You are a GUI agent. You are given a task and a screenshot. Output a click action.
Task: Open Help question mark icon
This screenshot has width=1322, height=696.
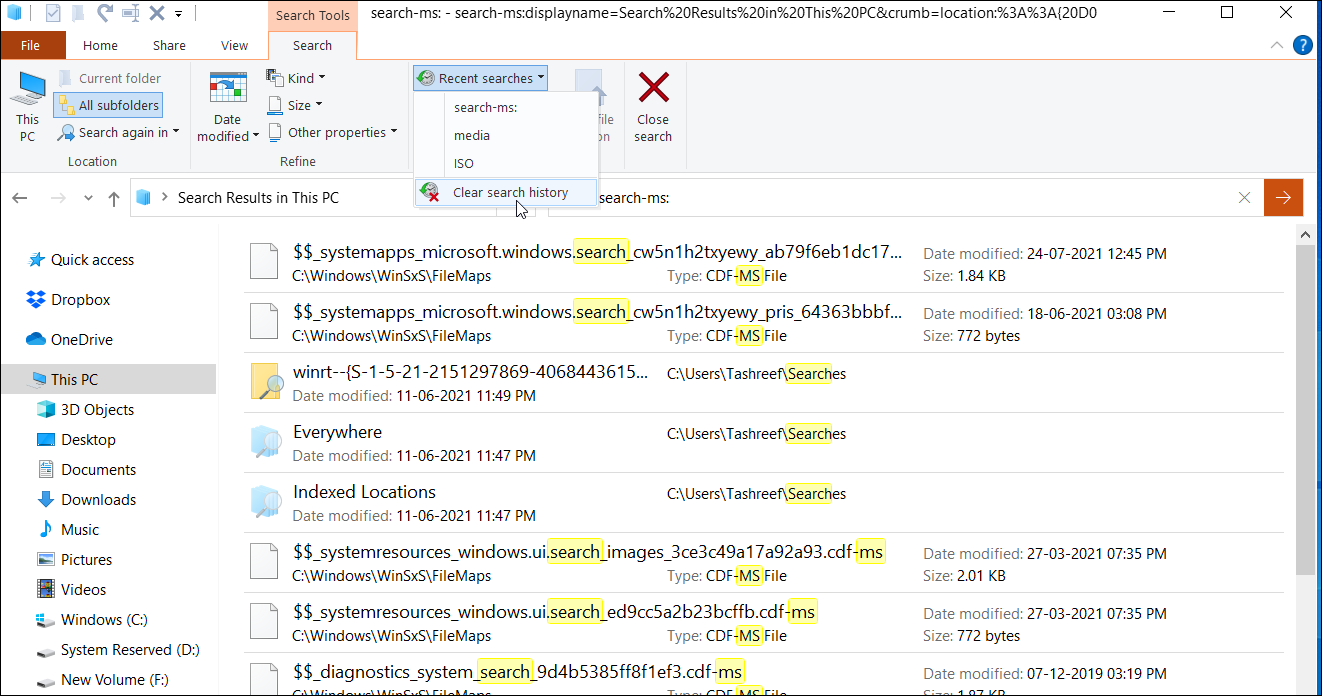(1302, 45)
